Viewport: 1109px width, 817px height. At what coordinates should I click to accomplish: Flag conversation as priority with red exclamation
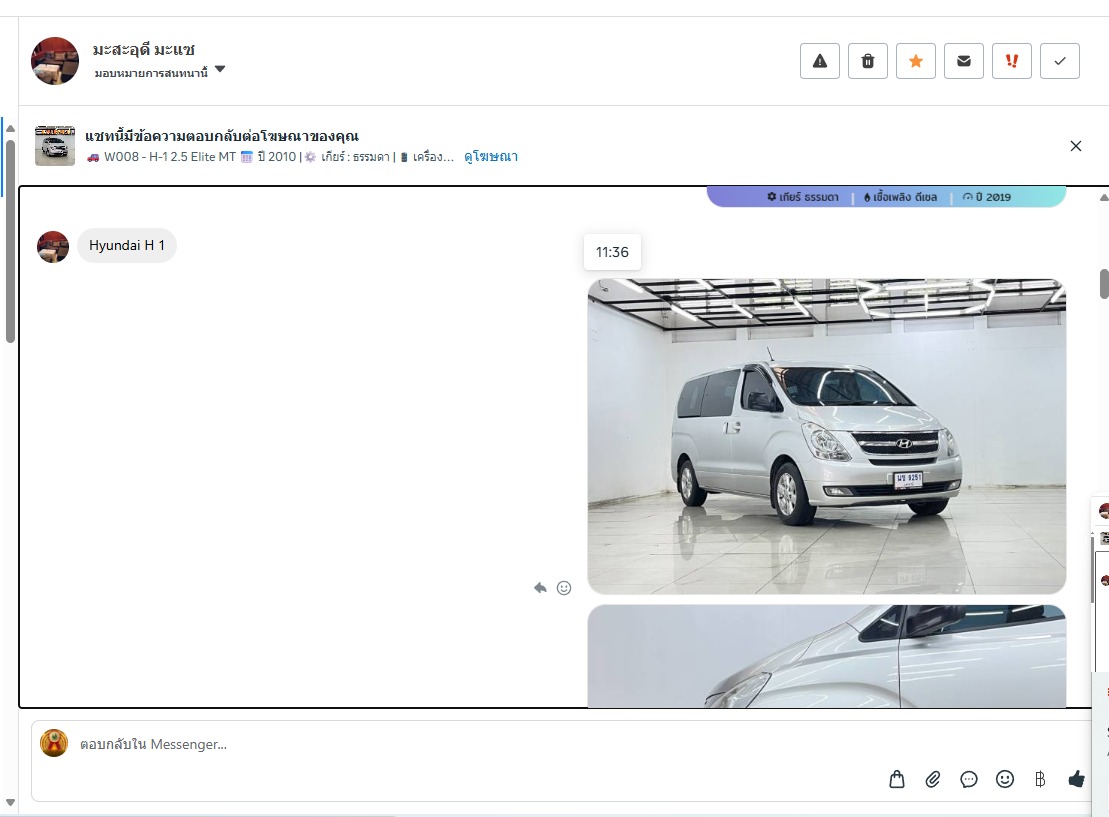point(1011,61)
